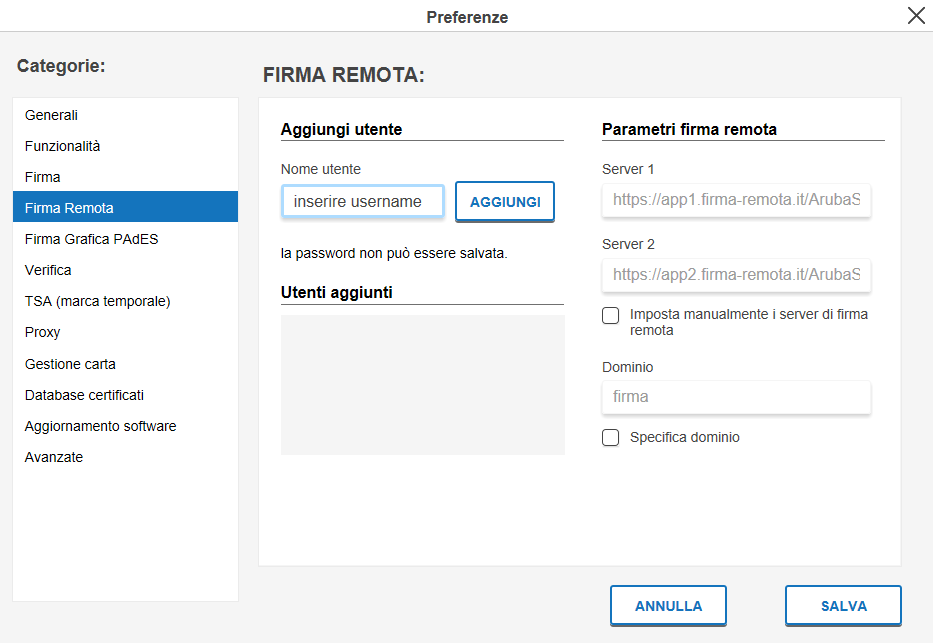Click the AGGIUNGI button
This screenshot has height=643, width=933.
(x=505, y=202)
